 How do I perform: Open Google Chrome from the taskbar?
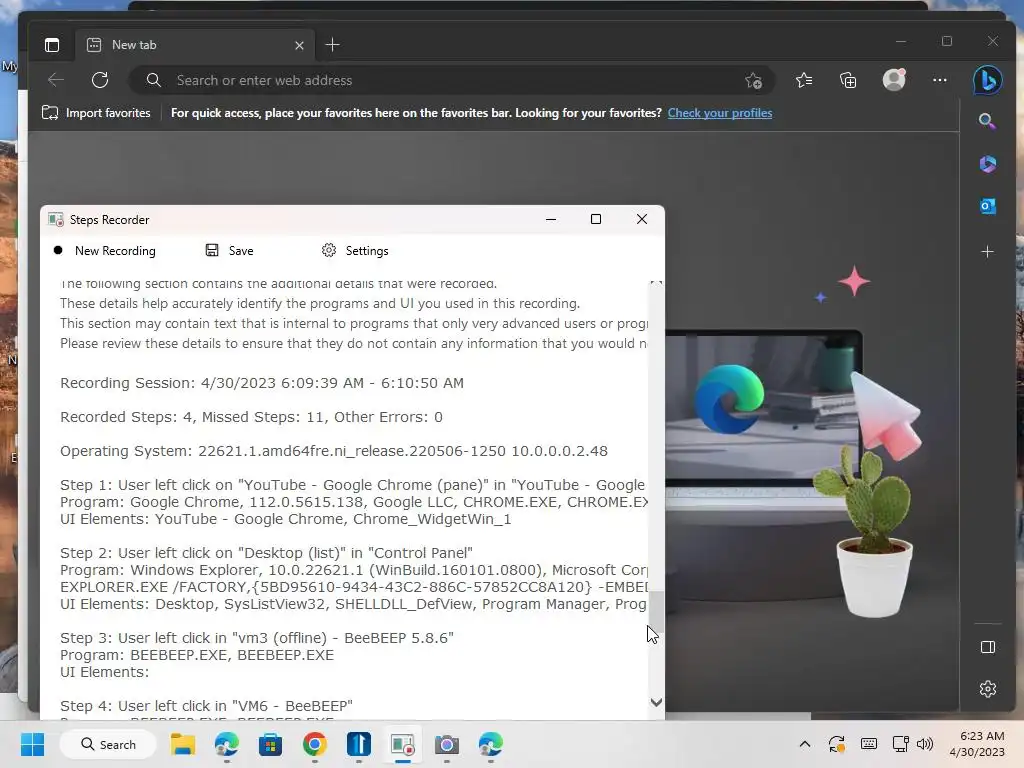(315, 744)
